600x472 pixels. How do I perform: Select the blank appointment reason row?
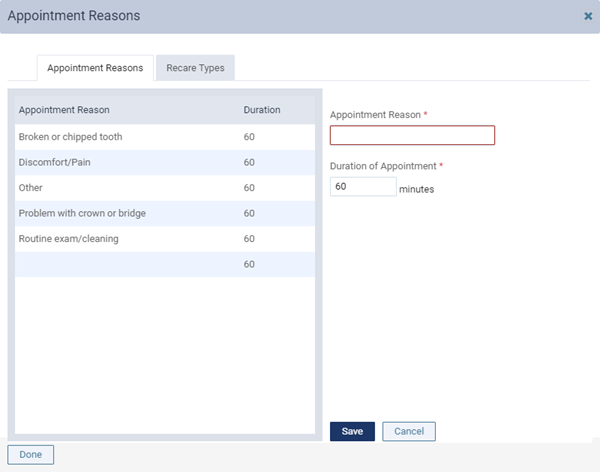[x=165, y=264]
